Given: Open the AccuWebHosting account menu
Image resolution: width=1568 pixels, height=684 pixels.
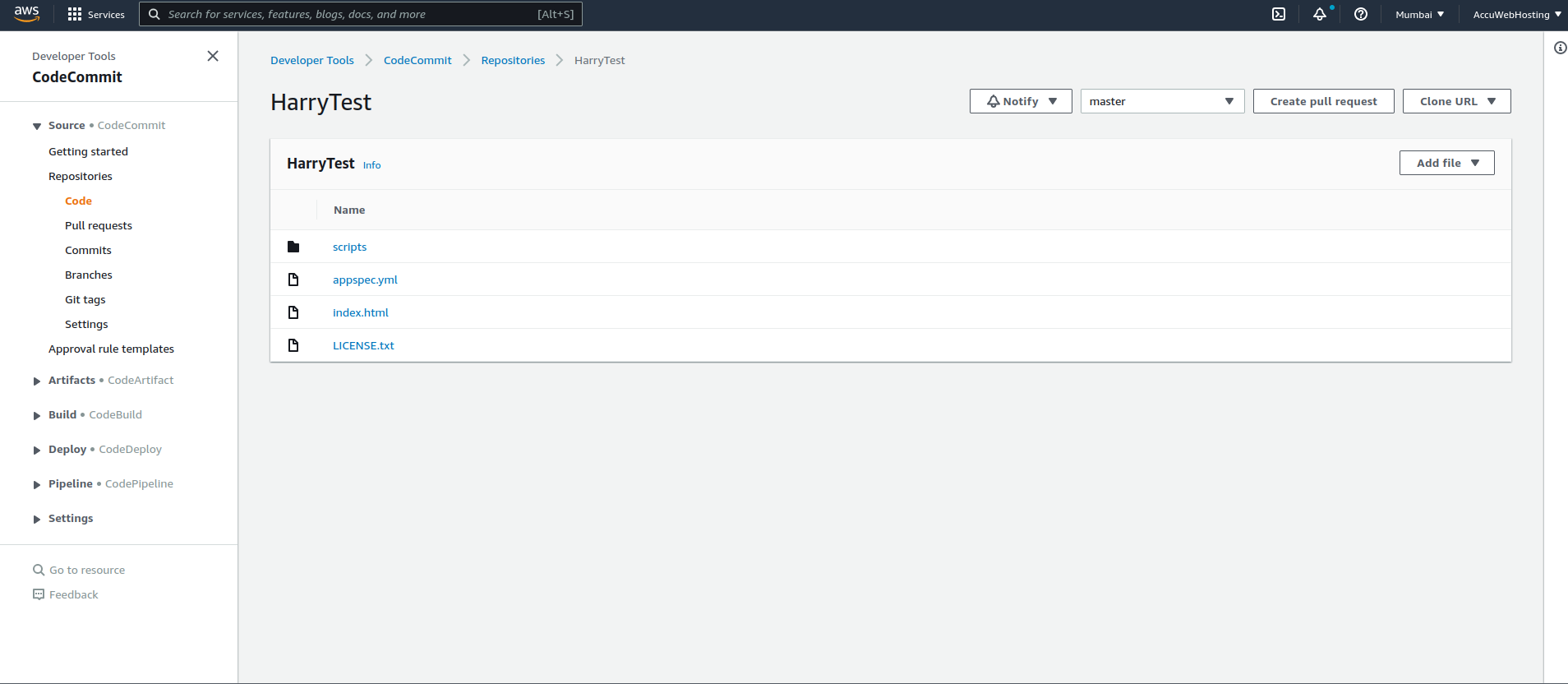Looking at the screenshot, I should 1517,14.
